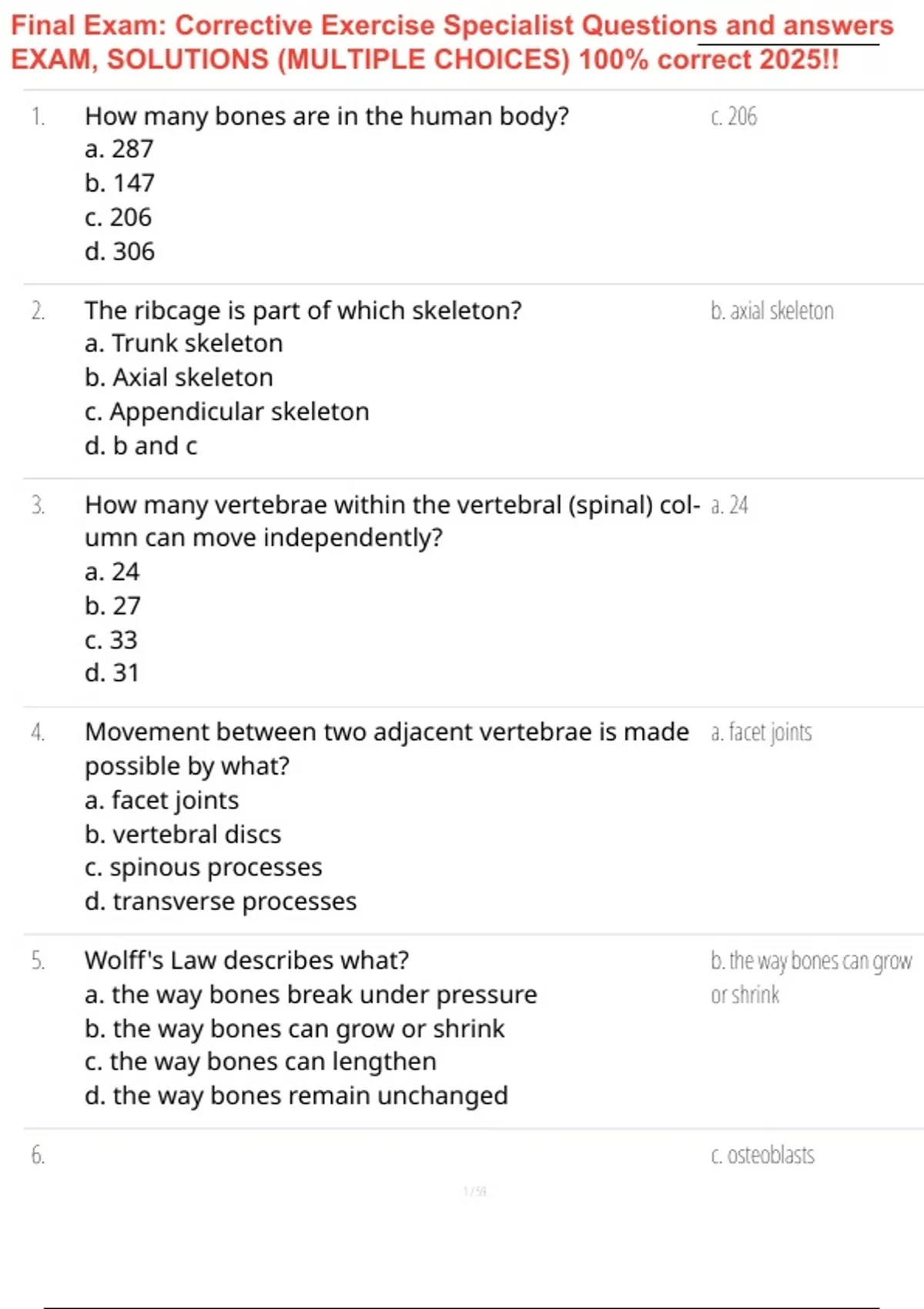
Task: Click the red exam title heading
Action: coord(451,42)
